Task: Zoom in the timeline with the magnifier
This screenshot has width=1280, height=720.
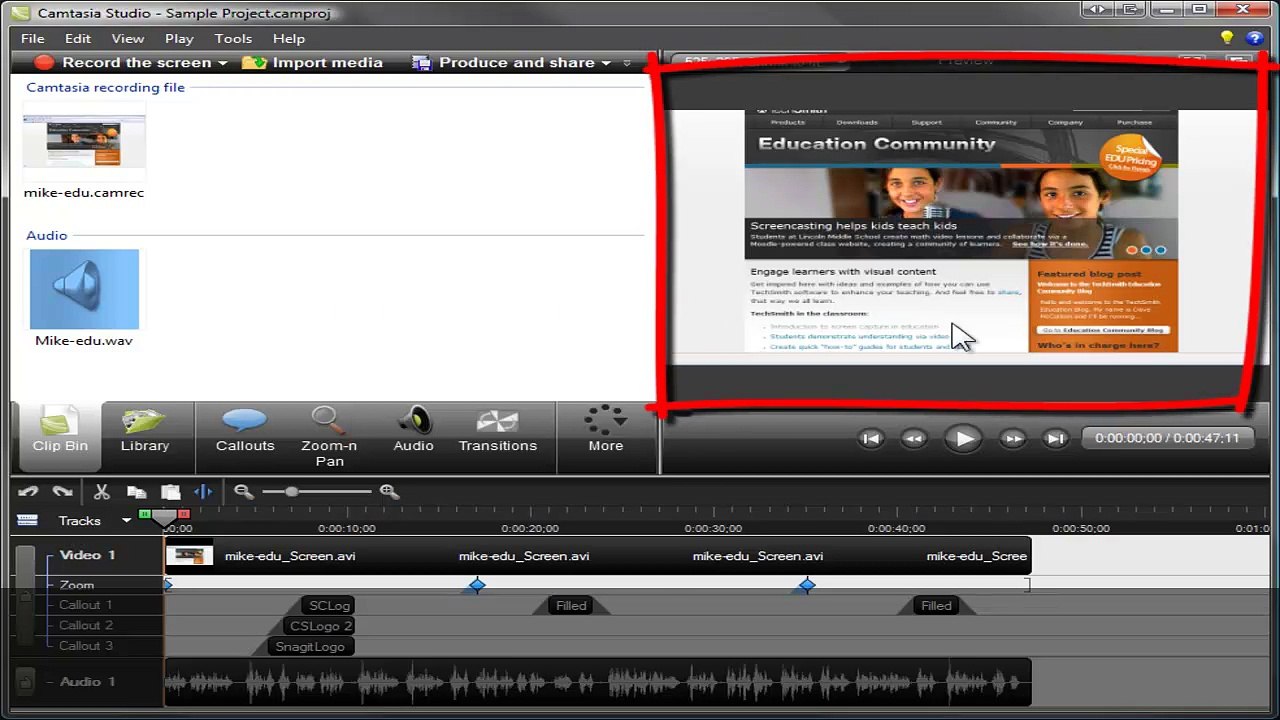Action: [x=389, y=492]
